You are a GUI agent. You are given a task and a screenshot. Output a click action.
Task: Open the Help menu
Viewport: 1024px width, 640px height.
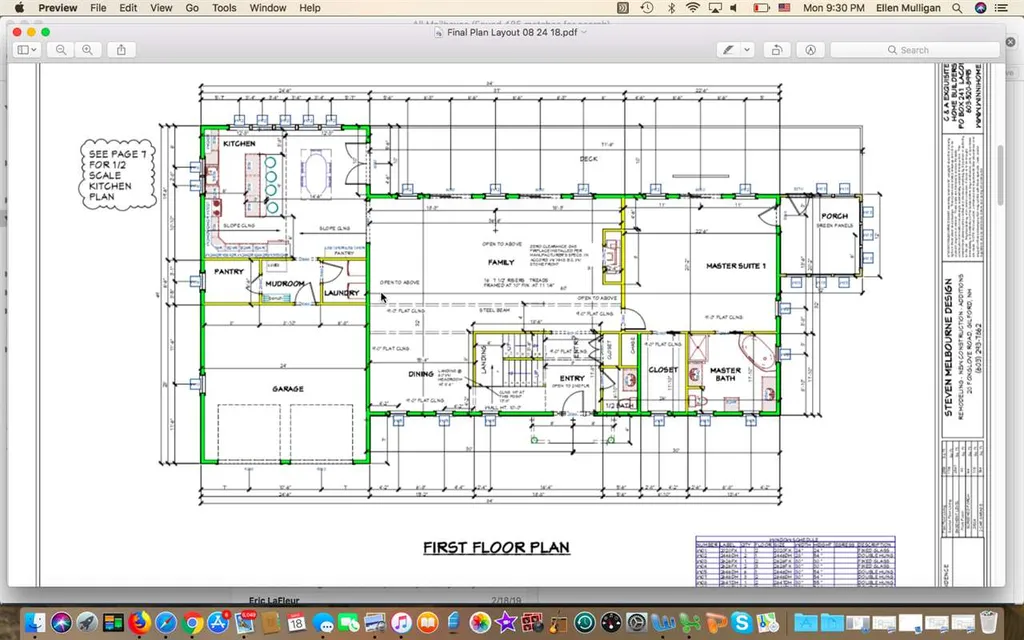[310, 8]
